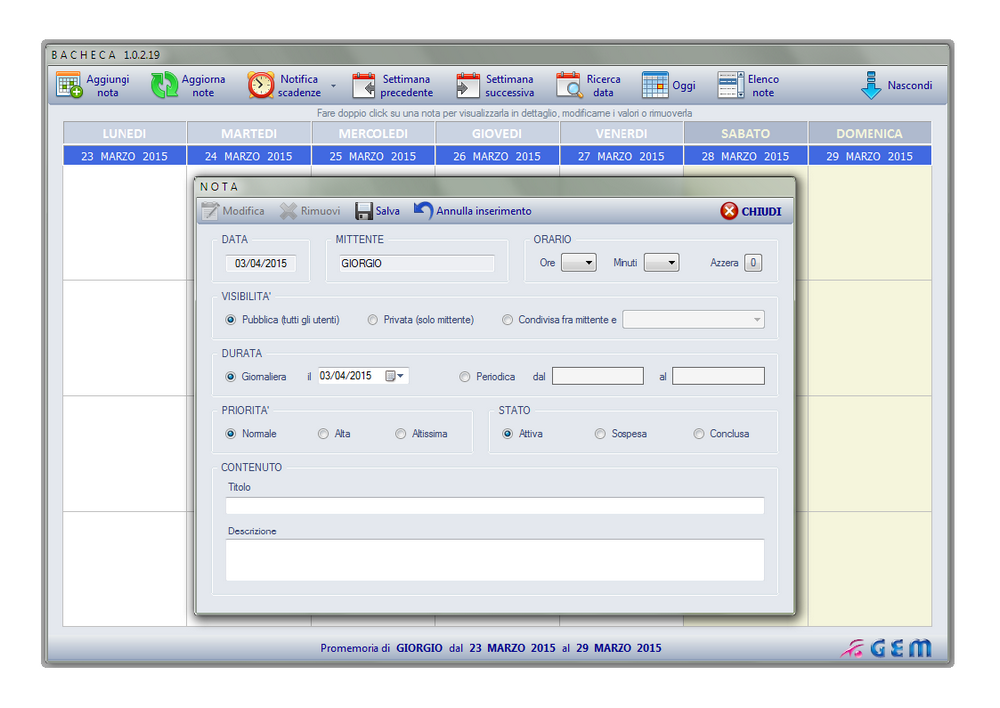Hide the board with Nascondi arrow

pos(870,86)
